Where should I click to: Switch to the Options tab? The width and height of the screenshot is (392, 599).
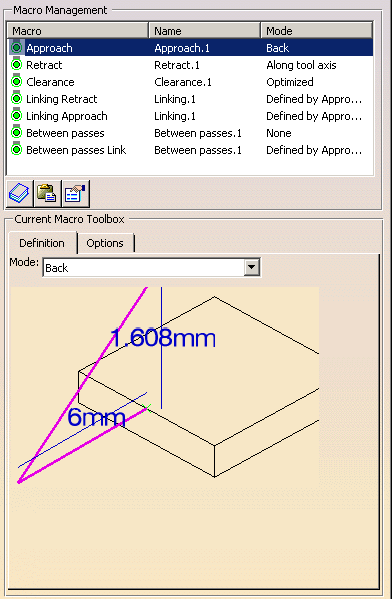coord(105,243)
